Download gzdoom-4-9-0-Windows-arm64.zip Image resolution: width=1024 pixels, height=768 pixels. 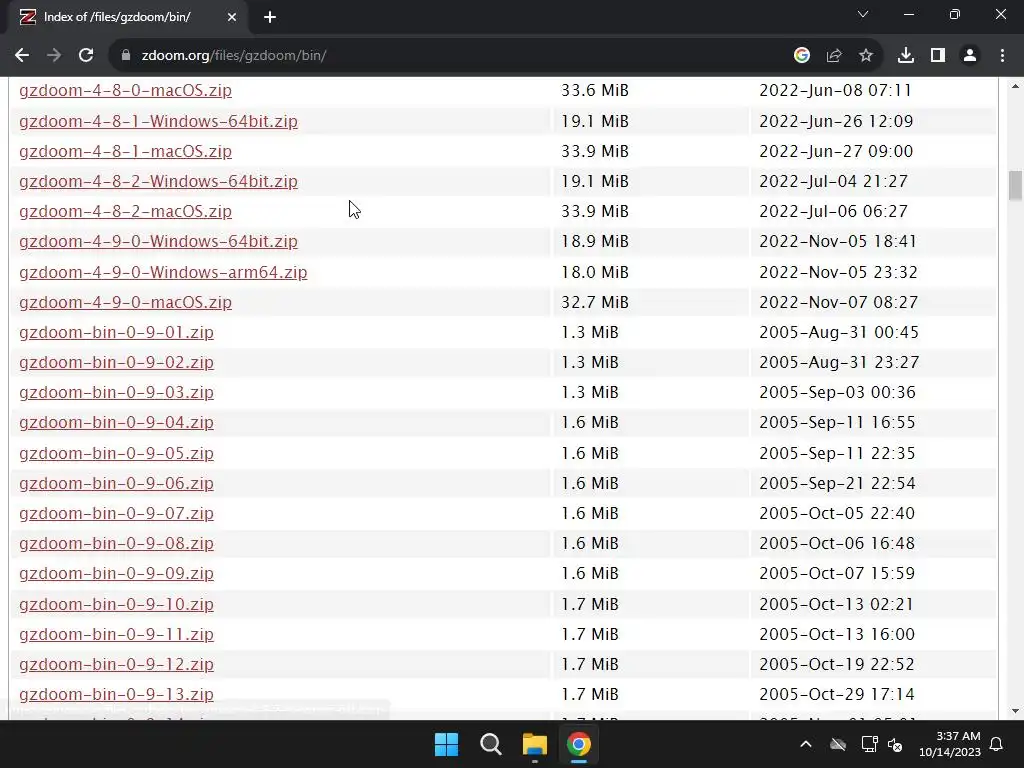(163, 272)
